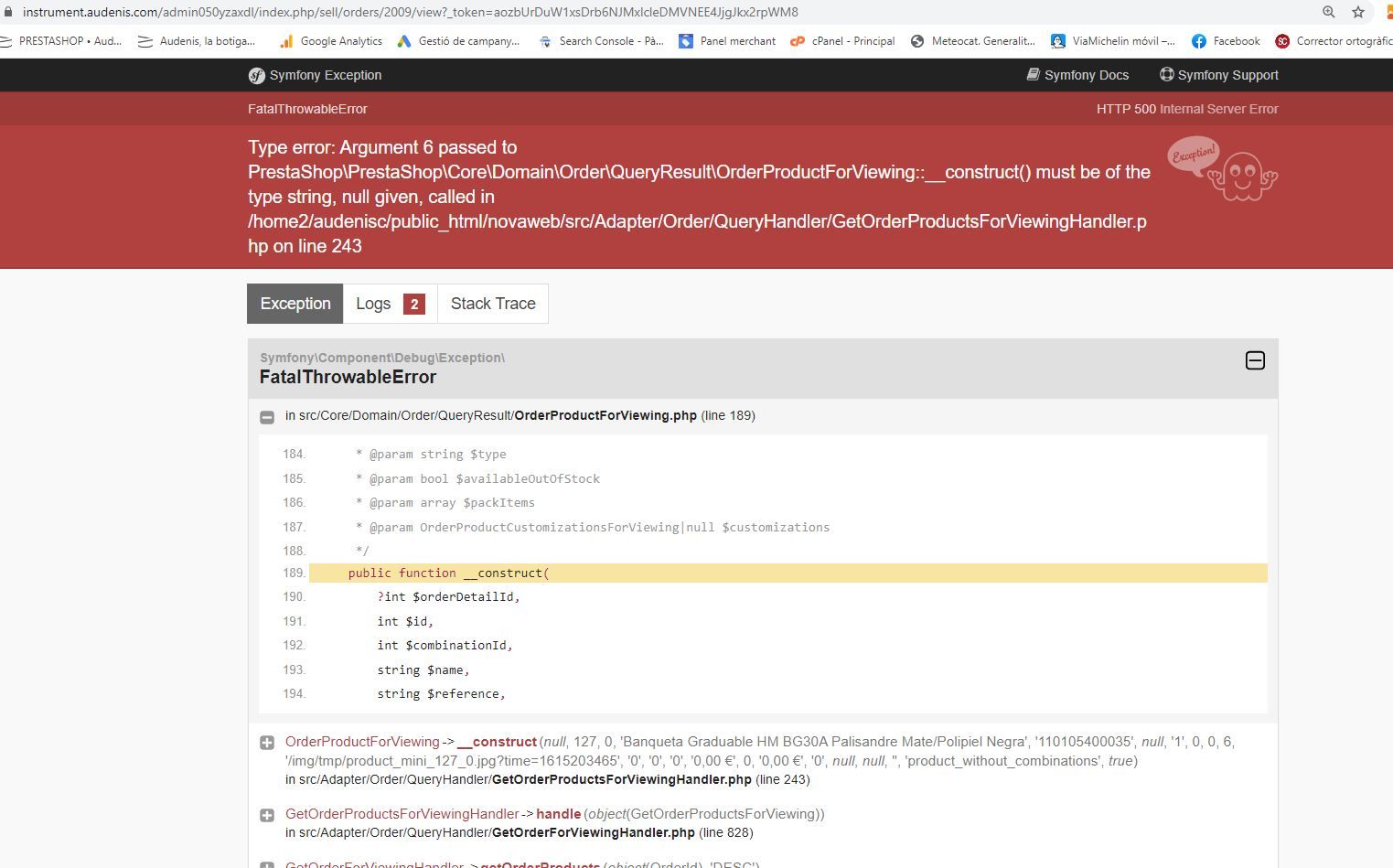Screen dimensions: 1393x868
Task: Click the address bar URL
Action: [x=410, y=12]
